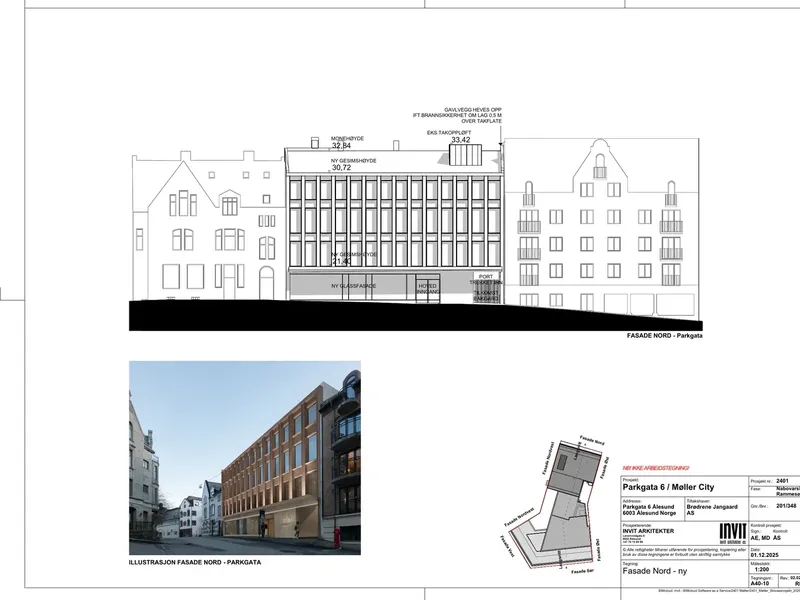Click the 'FASADE NORD - Parkgata' caption
The image size is (800, 600).
coord(664,336)
